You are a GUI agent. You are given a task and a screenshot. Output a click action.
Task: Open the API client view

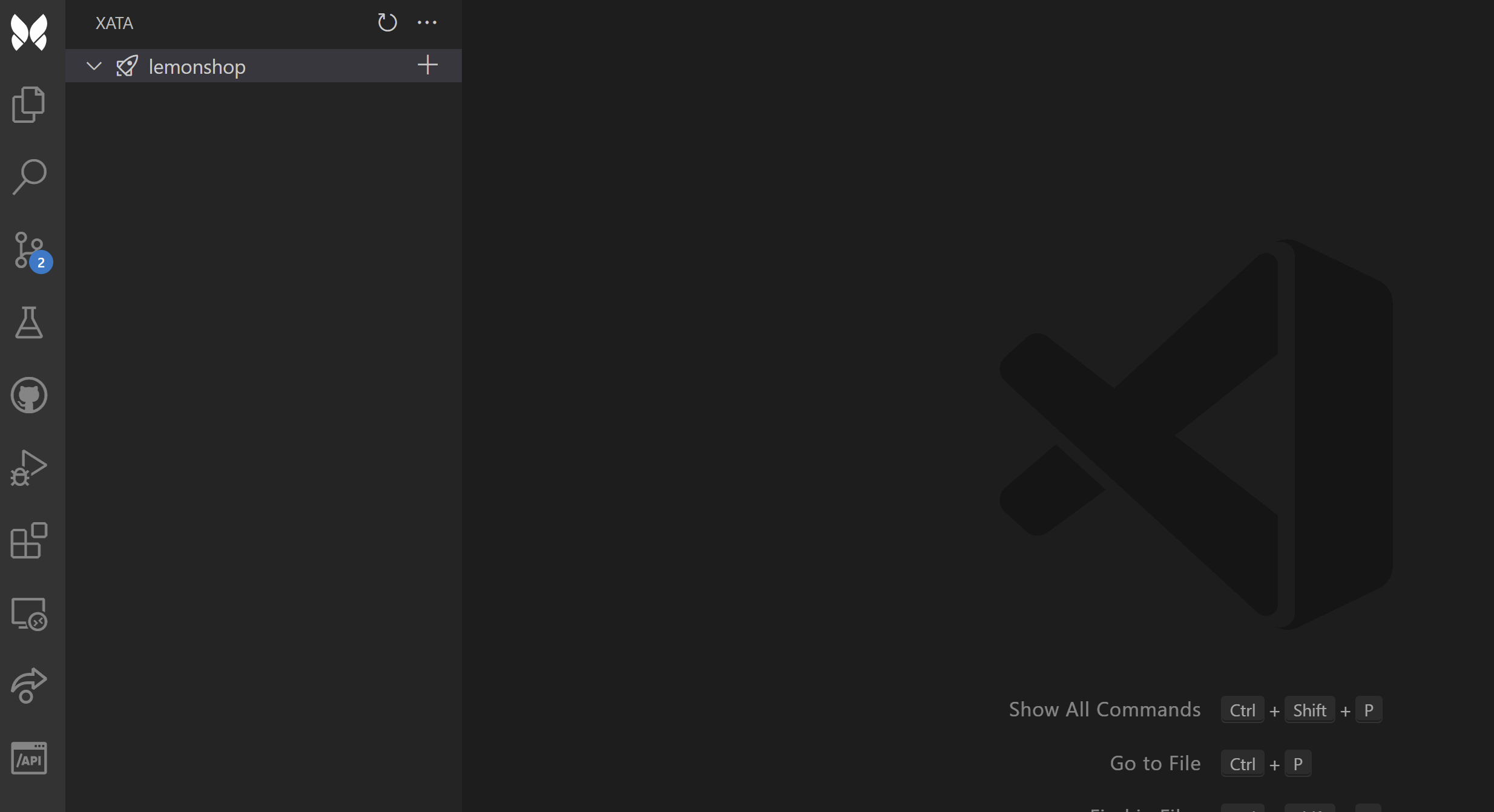pyautogui.click(x=29, y=758)
